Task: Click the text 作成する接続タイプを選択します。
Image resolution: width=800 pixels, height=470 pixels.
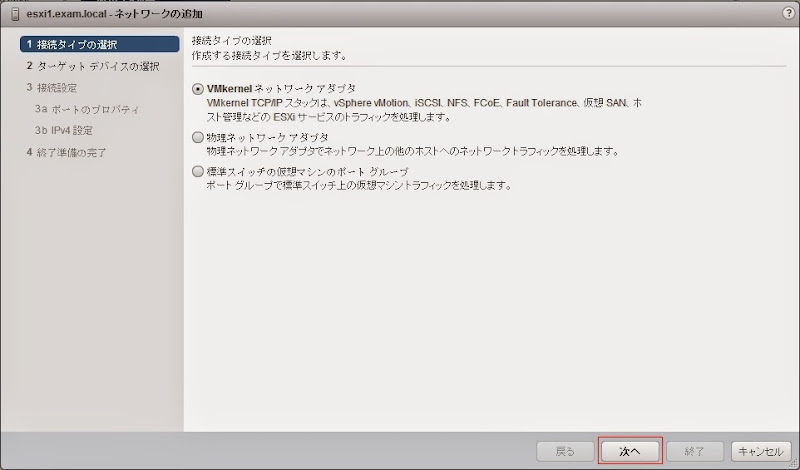Action: point(269,56)
